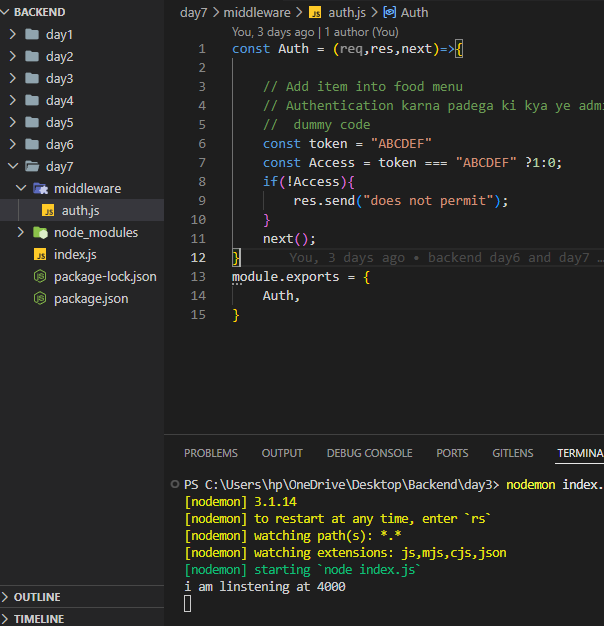The image size is (604, 626).
Task: Click the day5 folder icon
Action: click(32, 122)
